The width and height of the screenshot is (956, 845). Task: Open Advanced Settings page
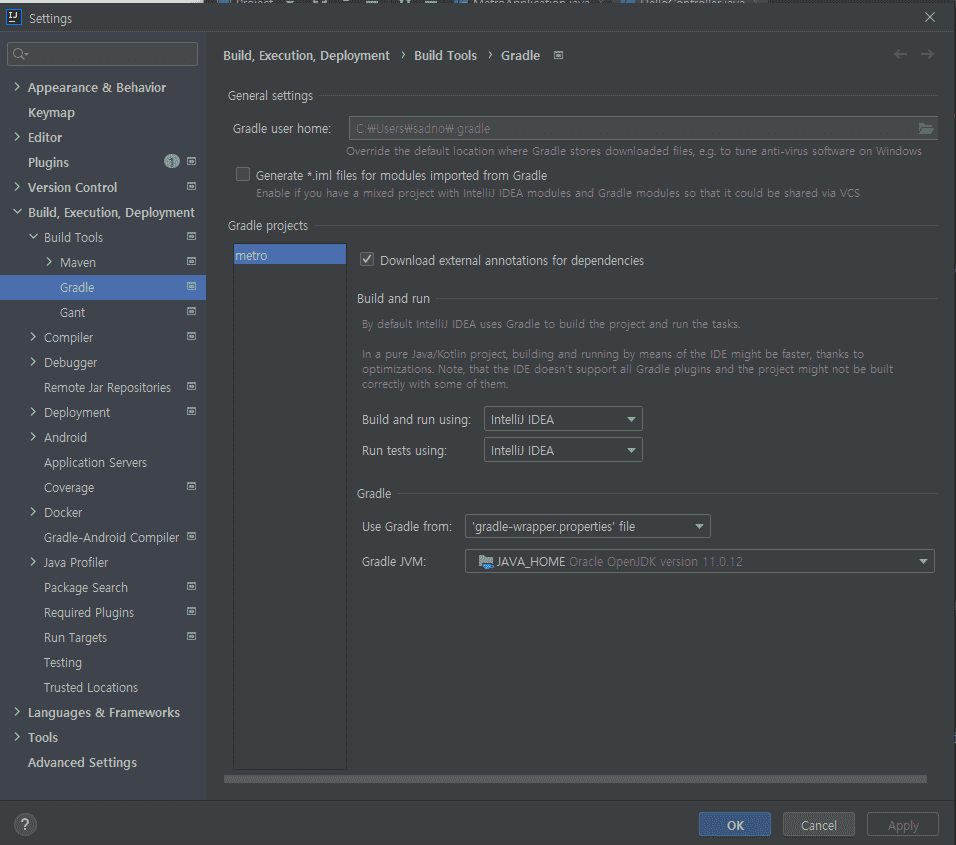[x=82, y=763]
